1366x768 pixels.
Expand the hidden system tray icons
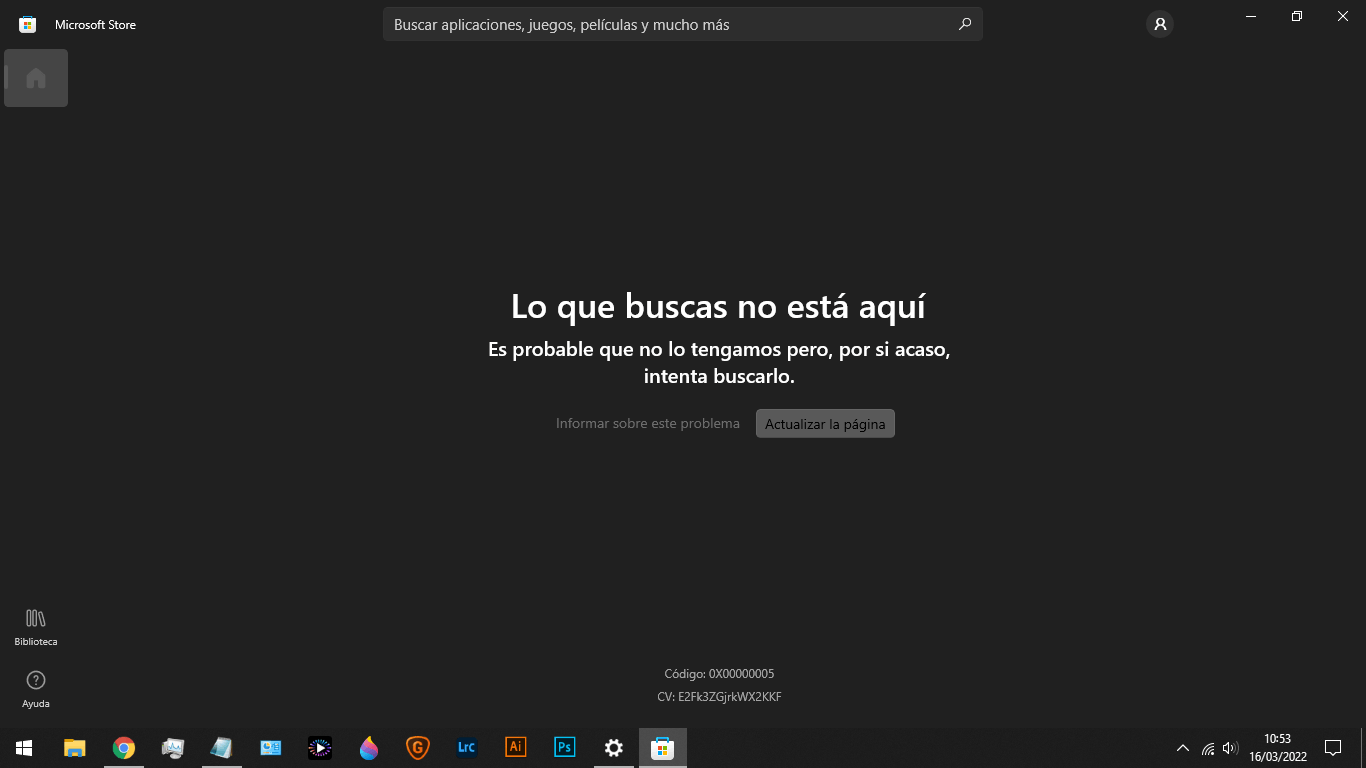pyautogui.click(x=1183, y=748)
